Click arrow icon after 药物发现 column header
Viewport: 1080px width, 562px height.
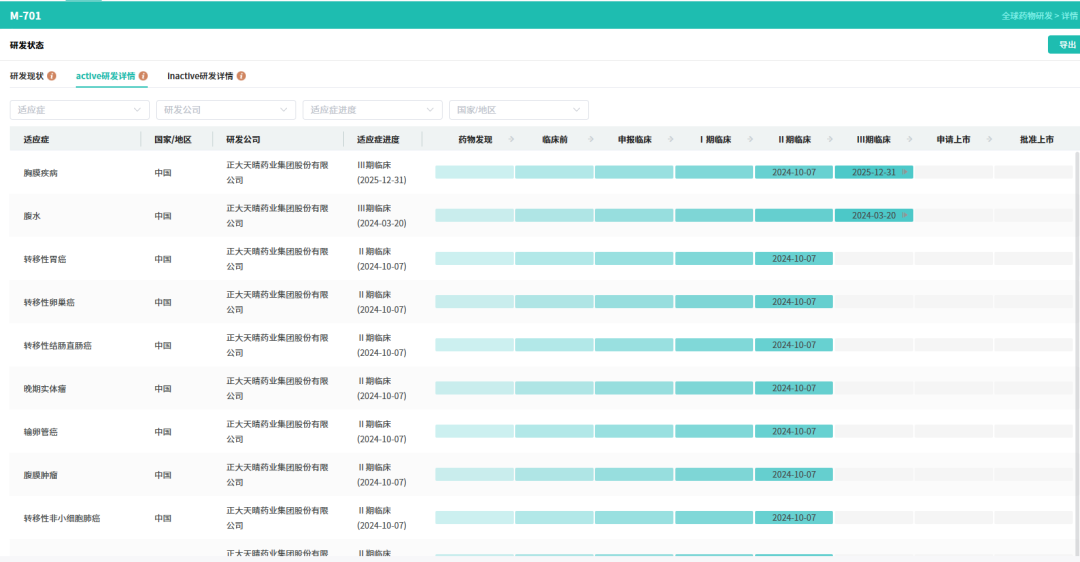511,139
